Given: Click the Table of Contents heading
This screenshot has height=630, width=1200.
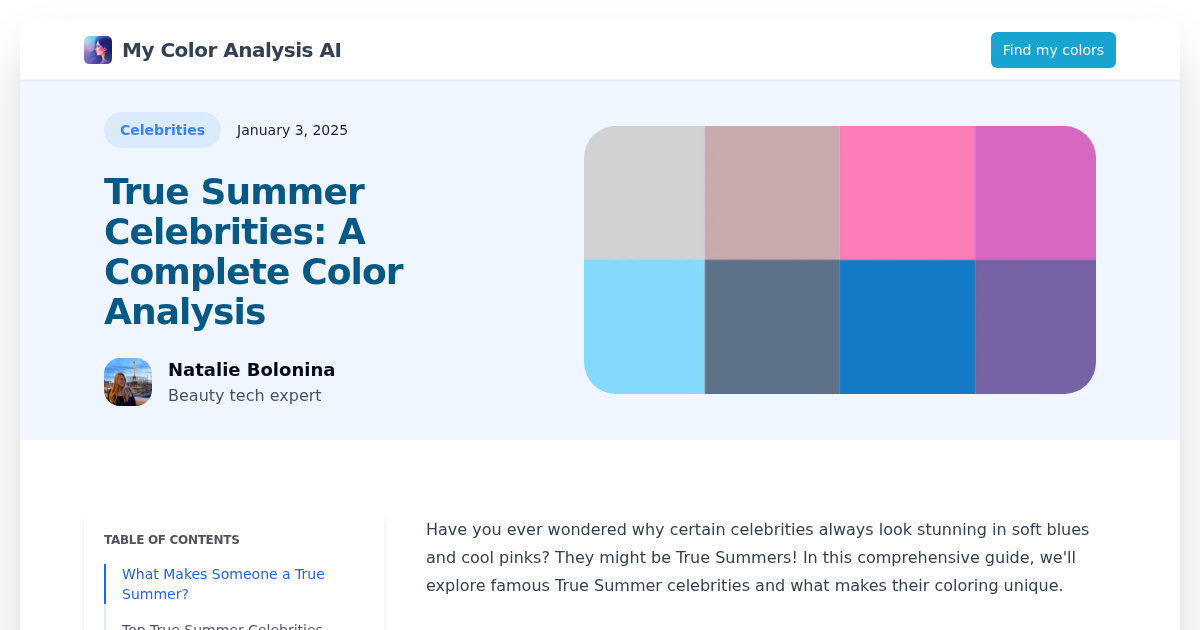Looking at the screenshot, I should (x=171, y=539).
